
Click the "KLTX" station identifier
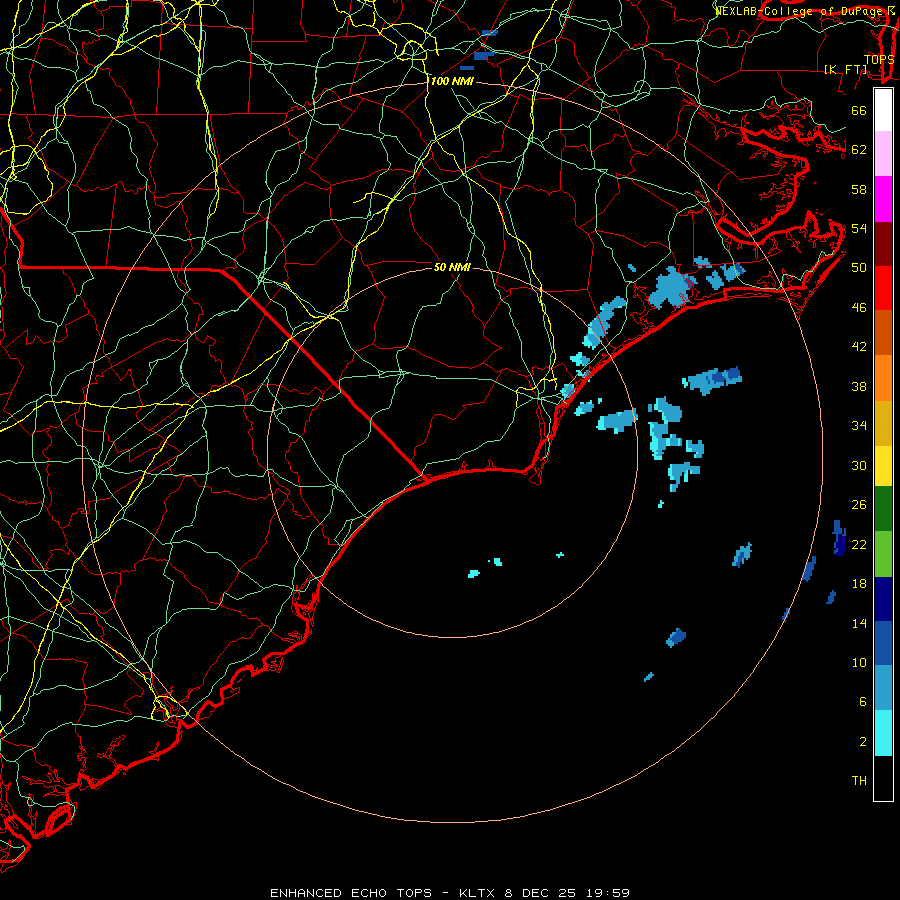[x=479, y=893]
